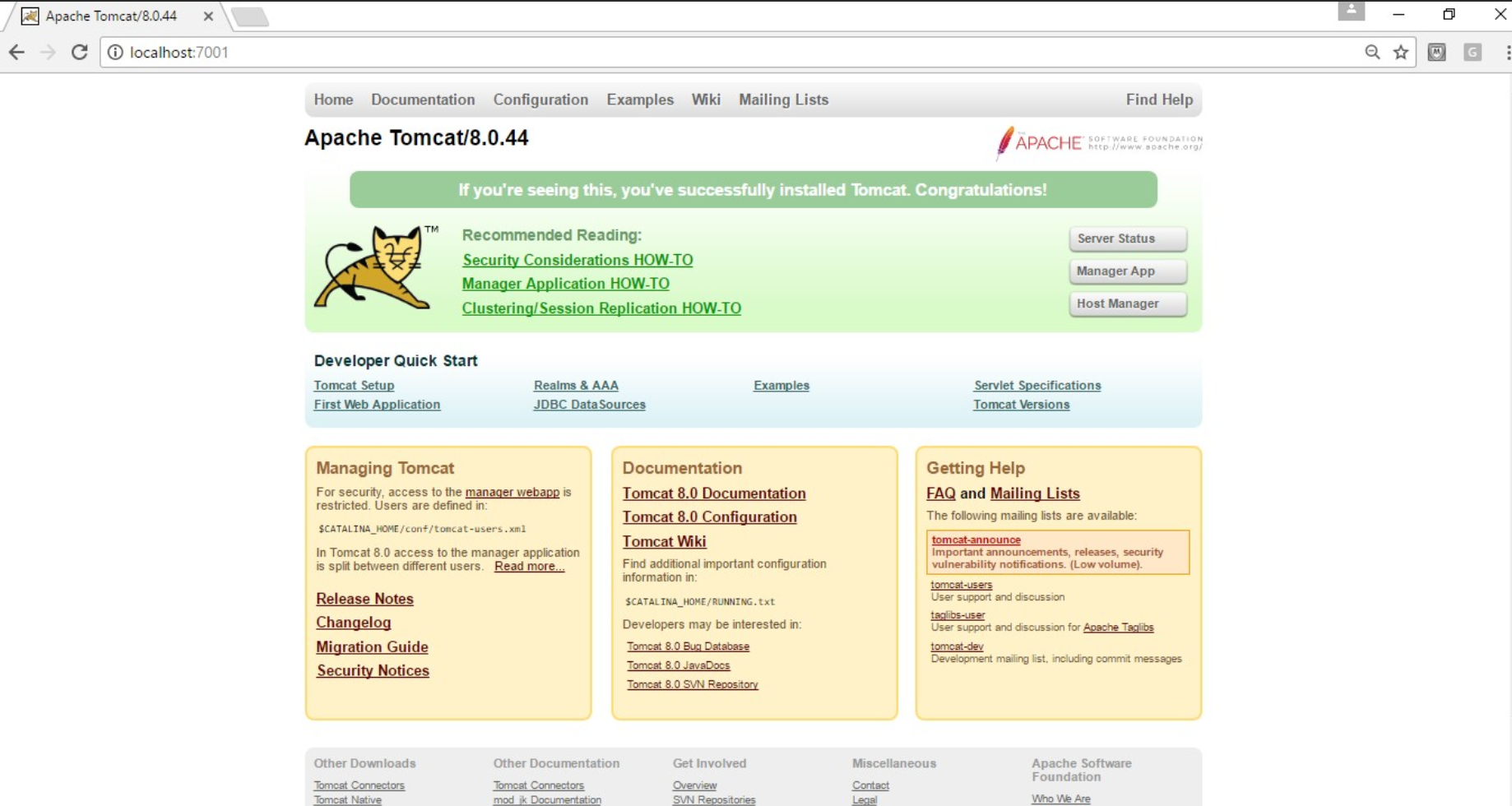Click the site info icon in address bar

115,53
